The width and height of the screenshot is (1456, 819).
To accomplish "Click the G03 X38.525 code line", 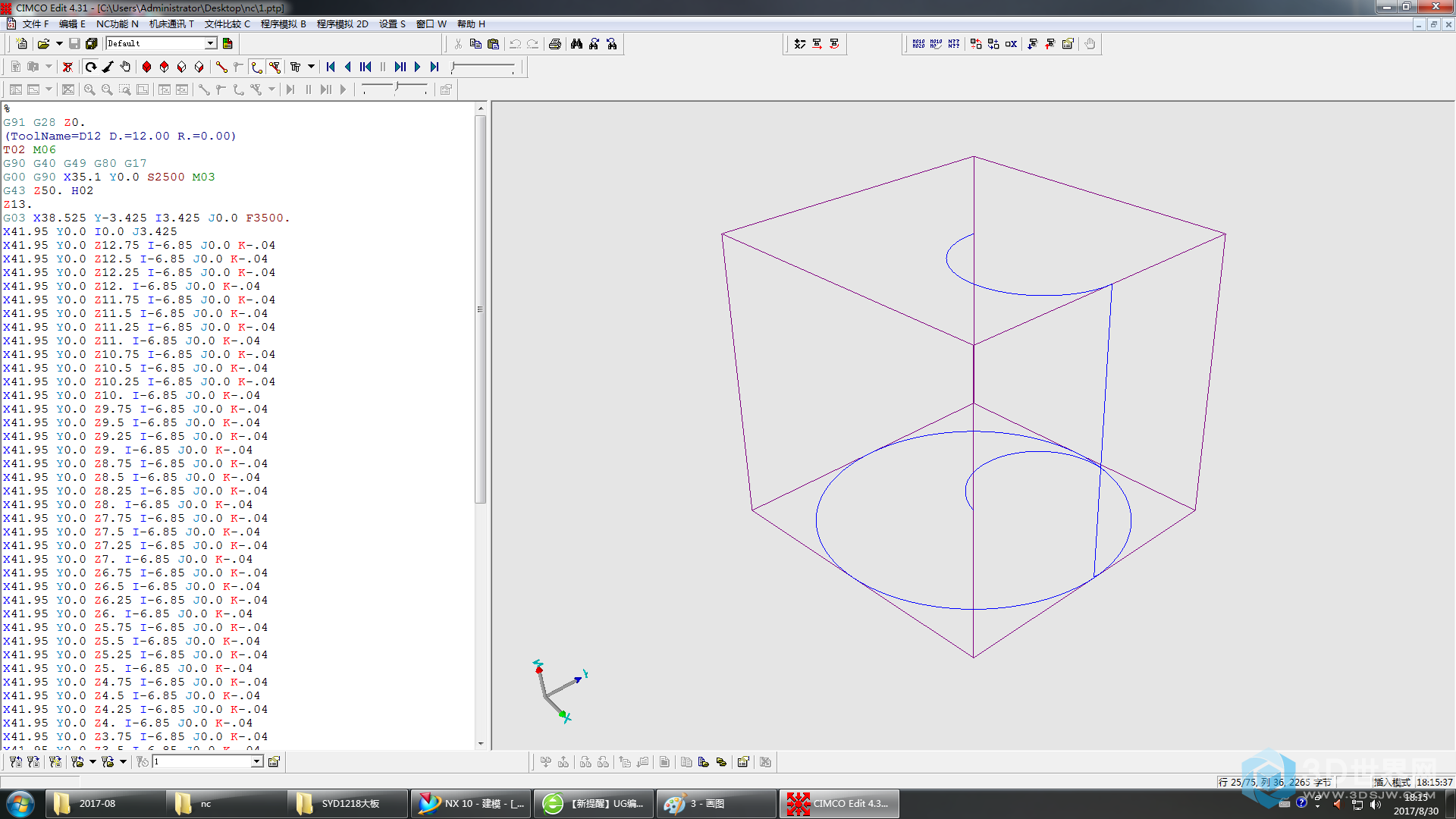I will coord(147,218).
